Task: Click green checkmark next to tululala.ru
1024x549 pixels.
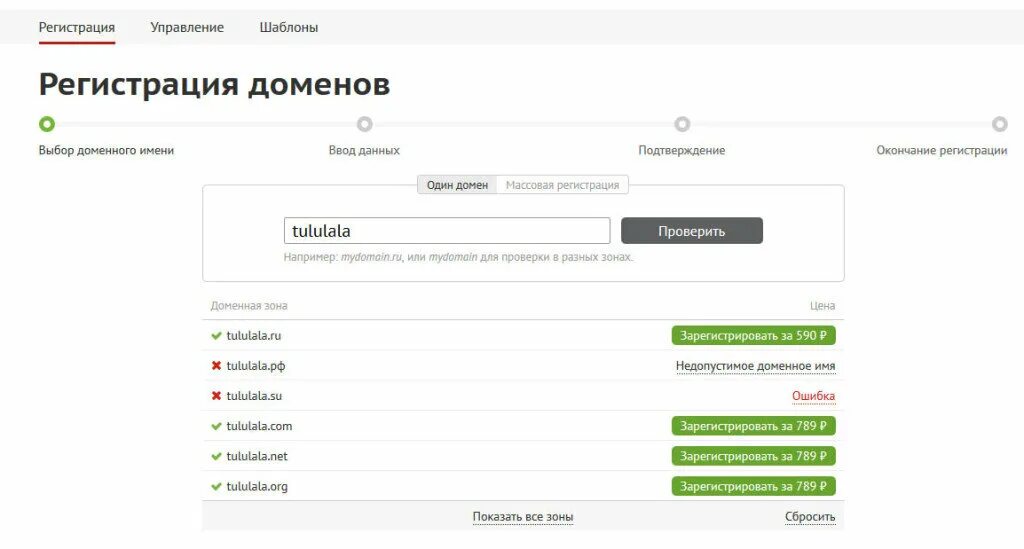Action: pyautogui.click(x=216, y=336)
